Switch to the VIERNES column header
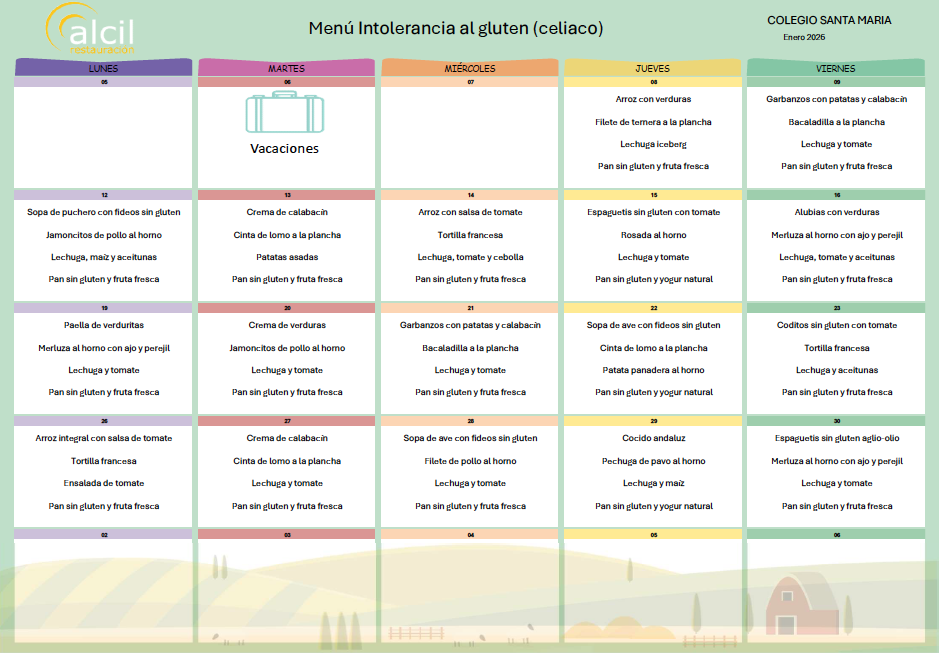The height and width of the screenshot is (653, 939). coord(835,68)
